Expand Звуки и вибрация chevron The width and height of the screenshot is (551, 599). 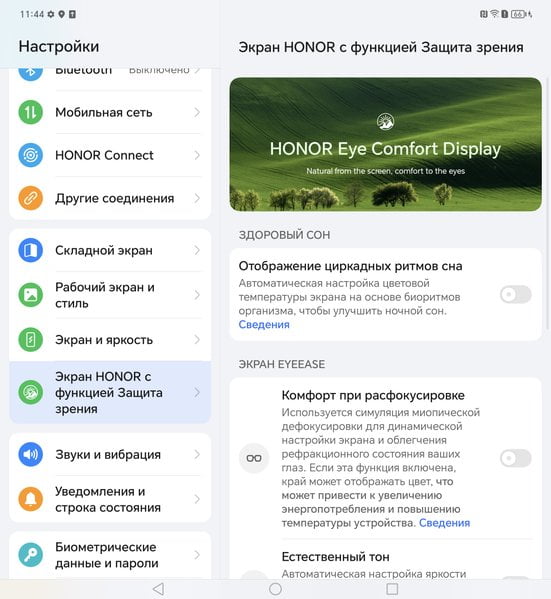(x=197, y=454)
